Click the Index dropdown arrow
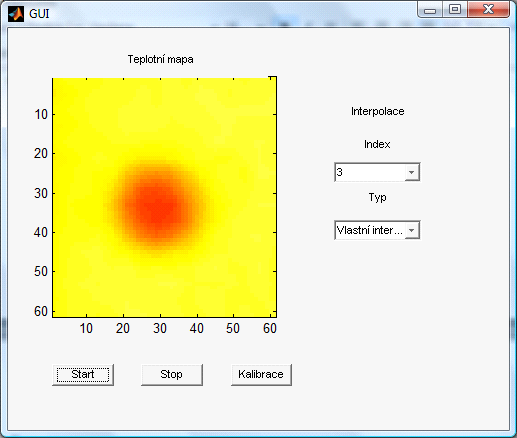The image size is (517, 438). coord(412,172)
